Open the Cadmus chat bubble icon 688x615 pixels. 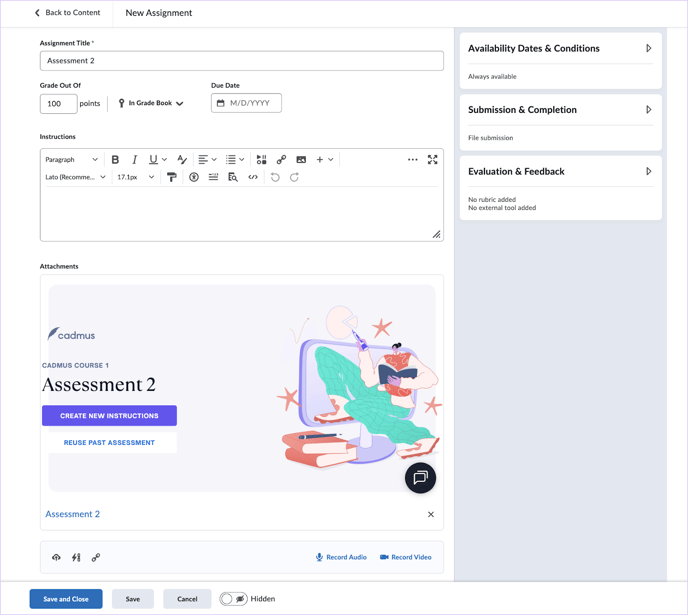click(x=420, y=478)
